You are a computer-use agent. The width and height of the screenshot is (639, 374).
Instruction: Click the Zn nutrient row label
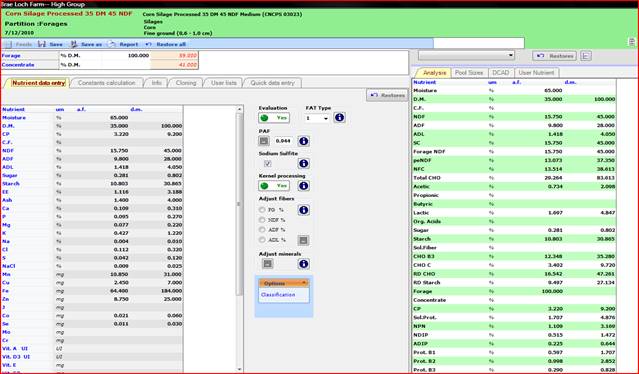point(5,299)
